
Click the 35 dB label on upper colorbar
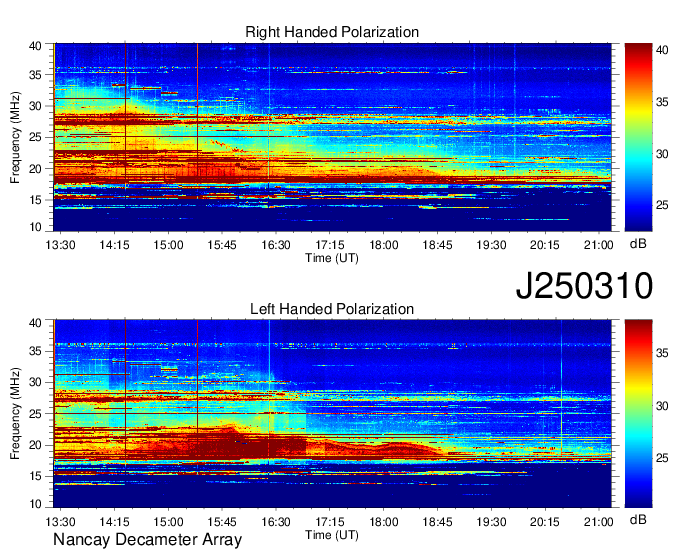662,102
